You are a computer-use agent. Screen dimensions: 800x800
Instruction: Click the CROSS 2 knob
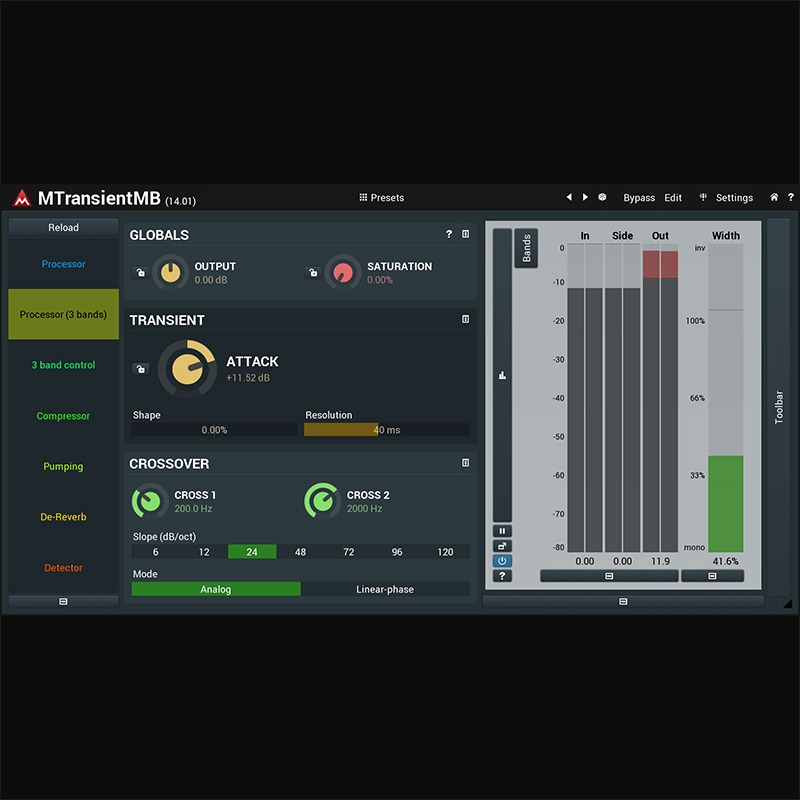(x=322, y=502)
